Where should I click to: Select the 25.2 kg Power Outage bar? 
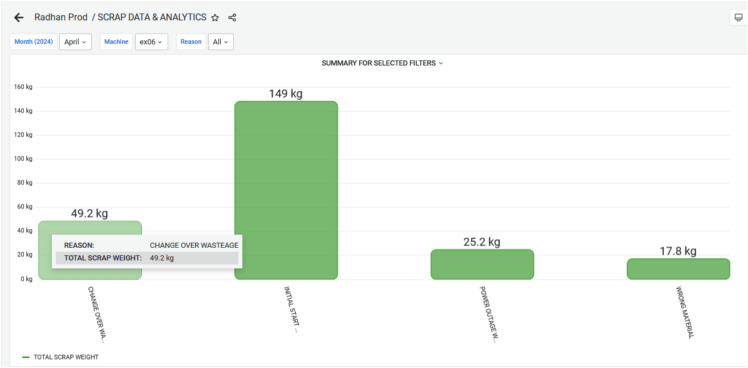click(482, 264)
